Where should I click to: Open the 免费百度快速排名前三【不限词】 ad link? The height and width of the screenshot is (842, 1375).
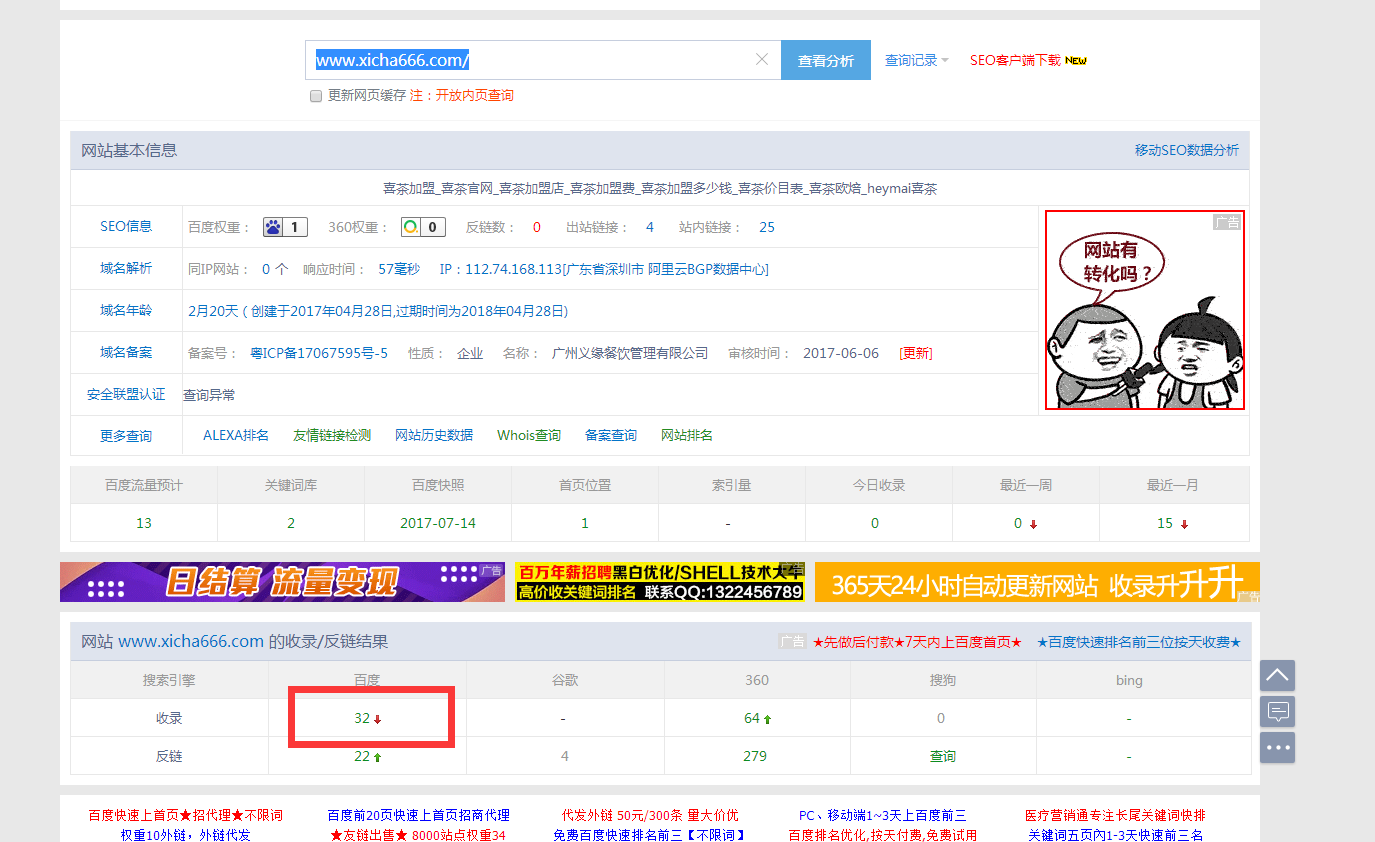tap(650, 835)
